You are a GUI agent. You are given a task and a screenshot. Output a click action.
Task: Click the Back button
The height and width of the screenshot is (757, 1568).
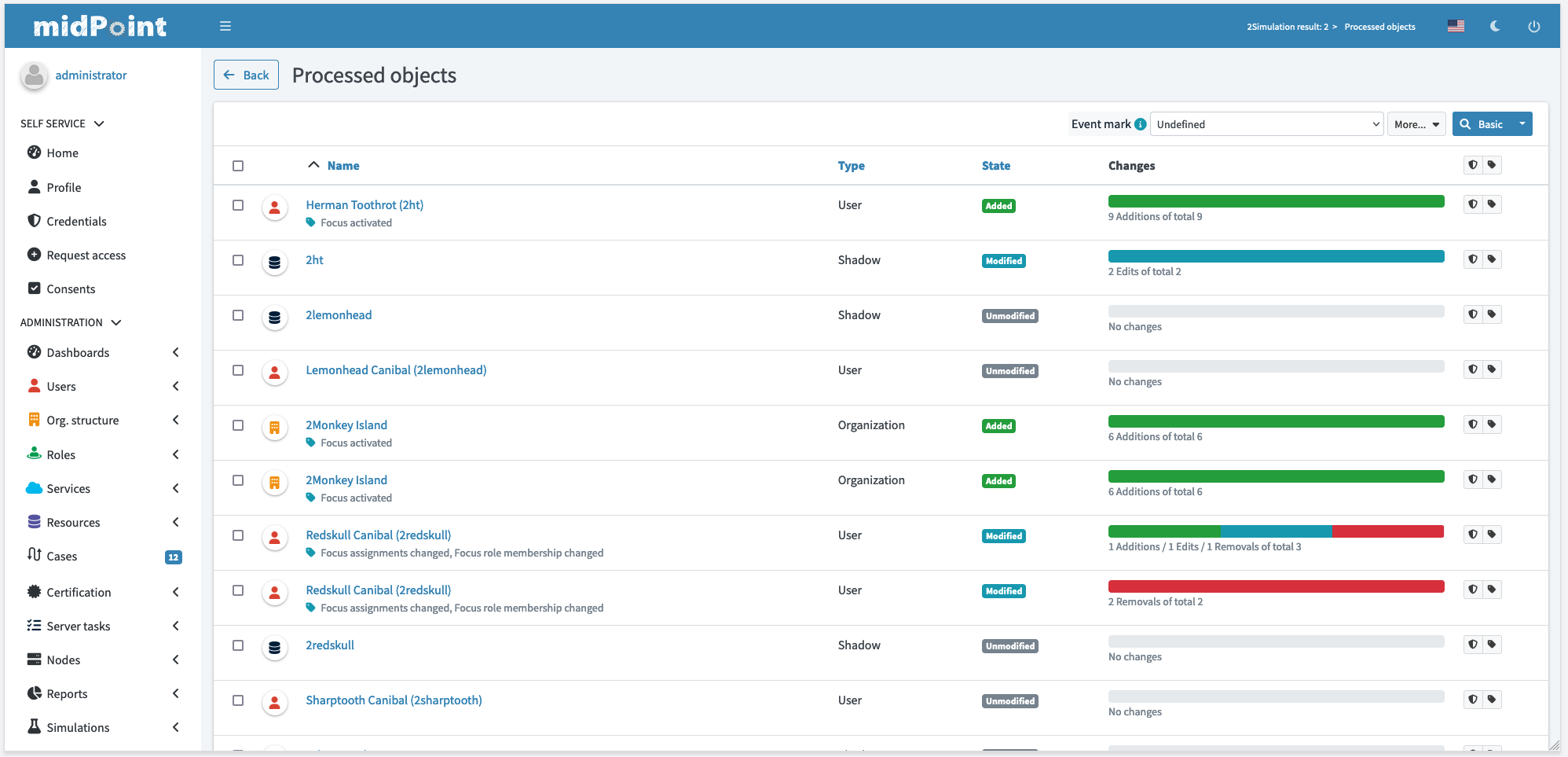pos(246,75)
